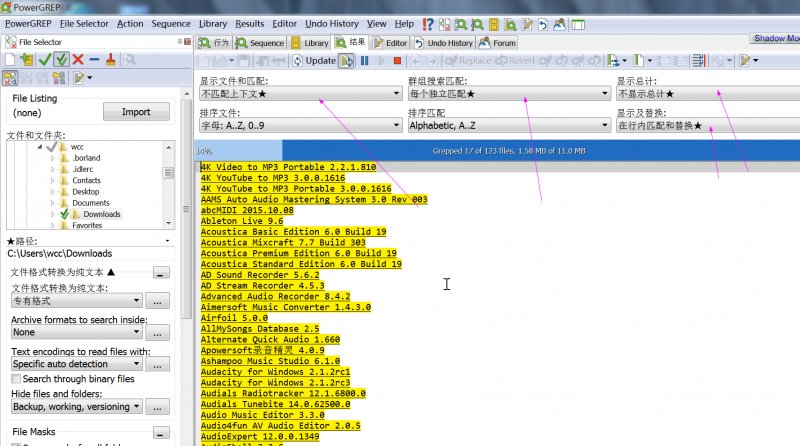Click the column lines icon in results toolbar
Image resolution: width=800 pixels, height=446 pixels.
(x=698, y=61)
